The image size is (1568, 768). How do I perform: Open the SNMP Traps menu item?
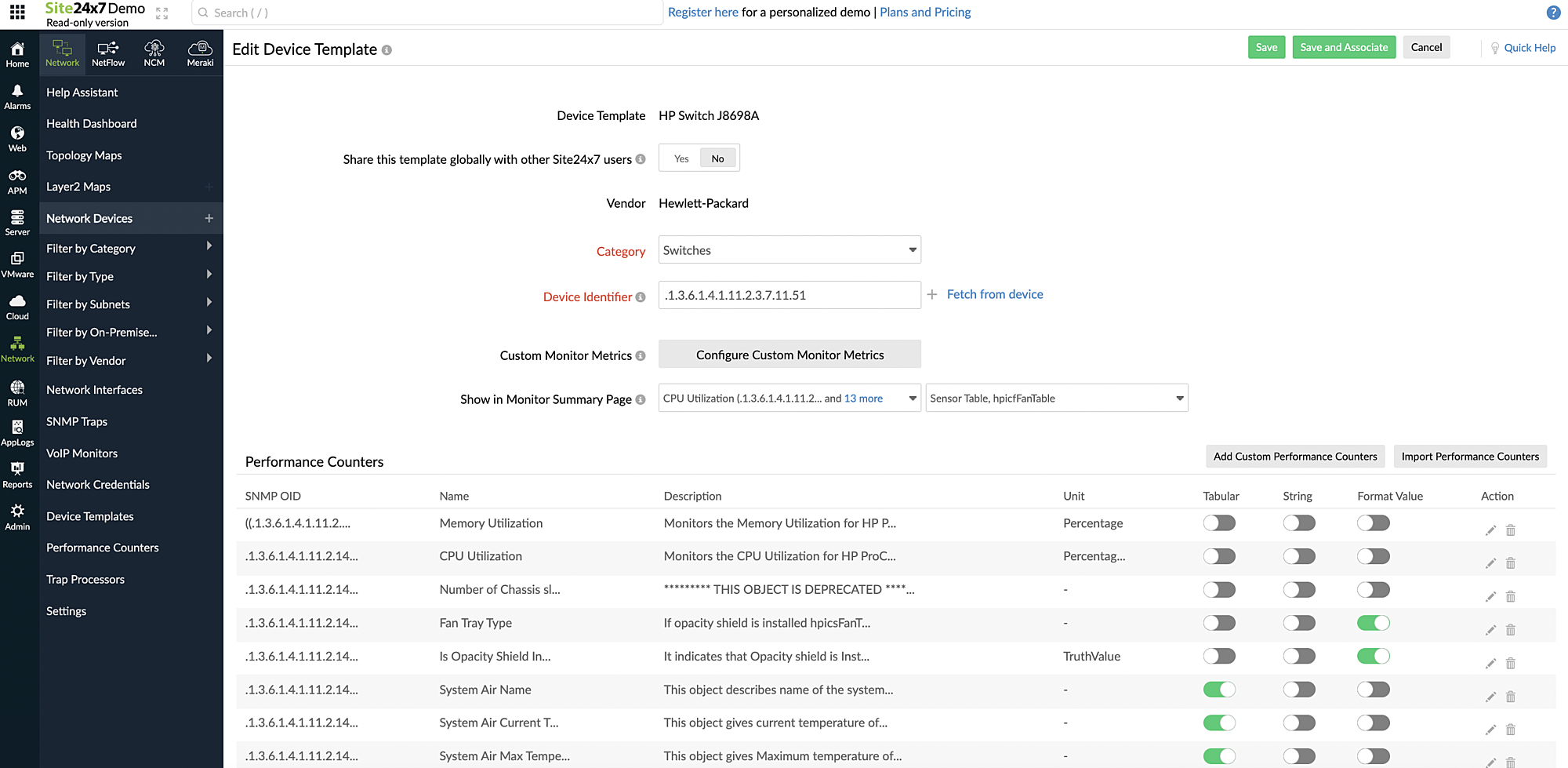[76, 421]
